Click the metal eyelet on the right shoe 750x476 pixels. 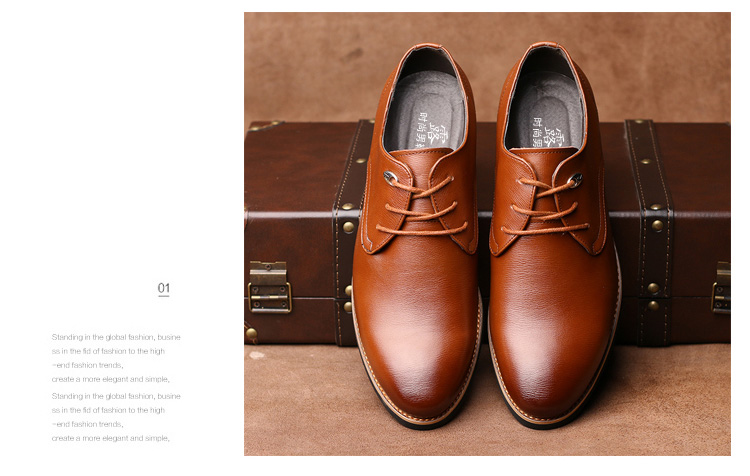pos(576,180)
